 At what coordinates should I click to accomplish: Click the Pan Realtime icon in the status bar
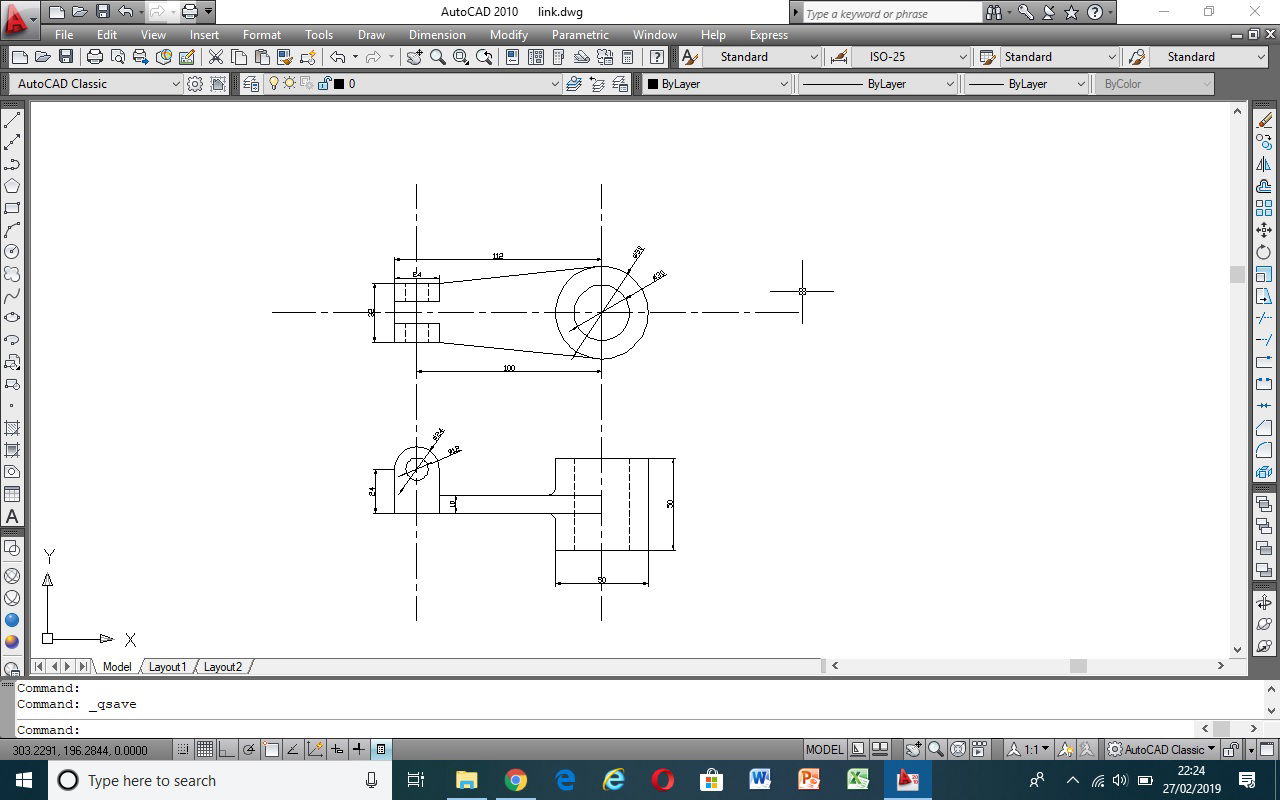912,748
